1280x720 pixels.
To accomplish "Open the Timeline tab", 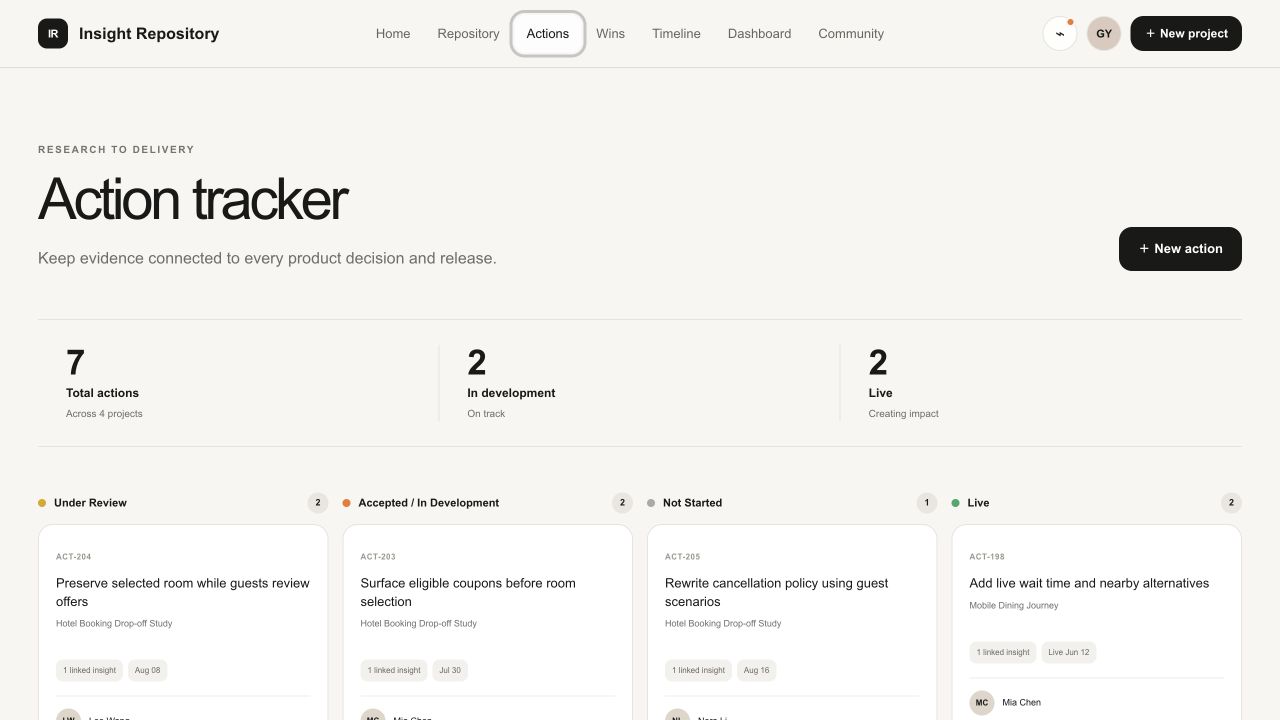I will point(676,33).
